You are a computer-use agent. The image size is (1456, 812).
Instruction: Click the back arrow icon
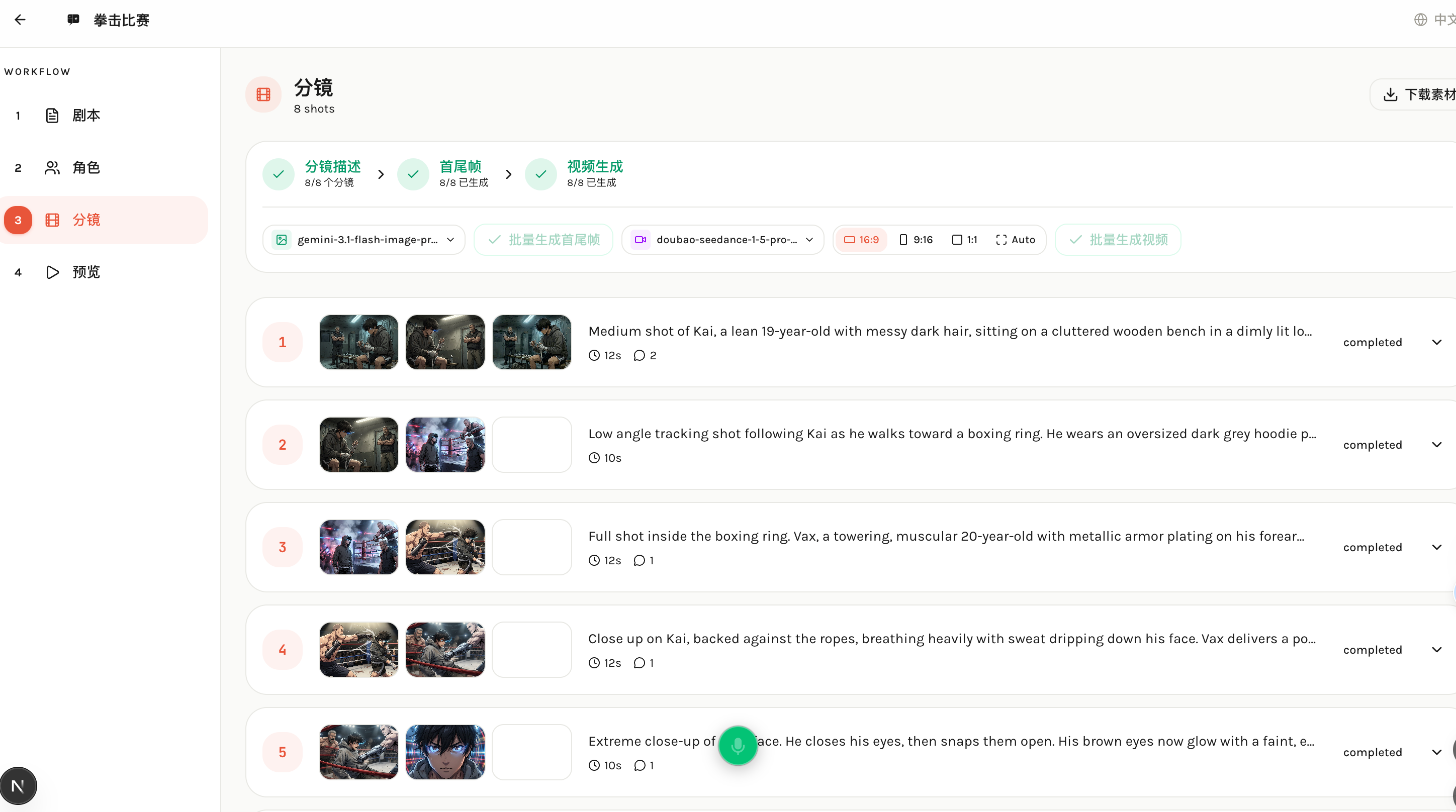20,20
